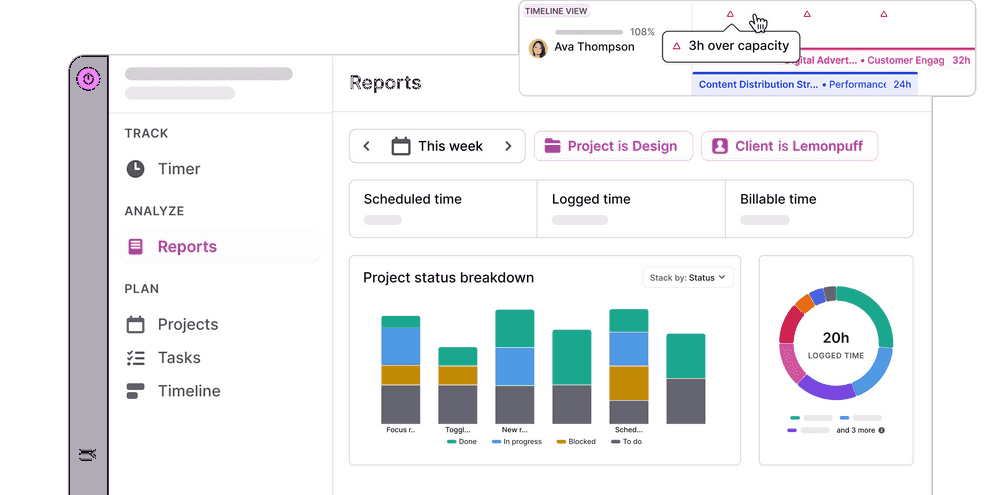Click the person icon in Client is Lemonpuff
Screen dimensions: 1000x495
pyautogui.click(x=719, y=146)
